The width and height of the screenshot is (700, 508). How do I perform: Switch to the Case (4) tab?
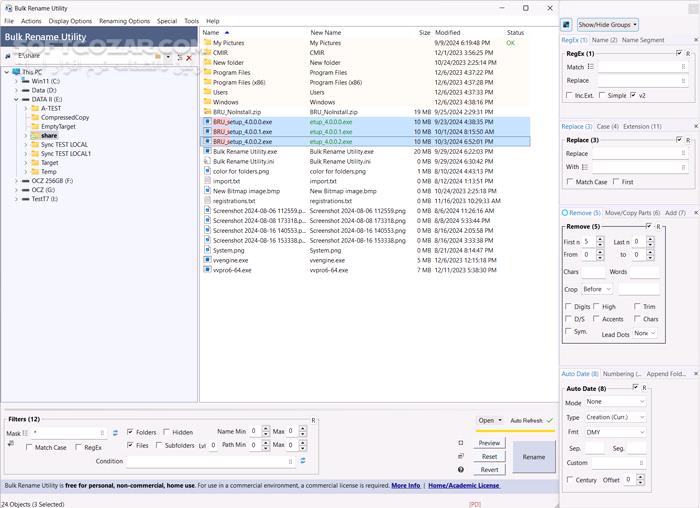(608, 127)
